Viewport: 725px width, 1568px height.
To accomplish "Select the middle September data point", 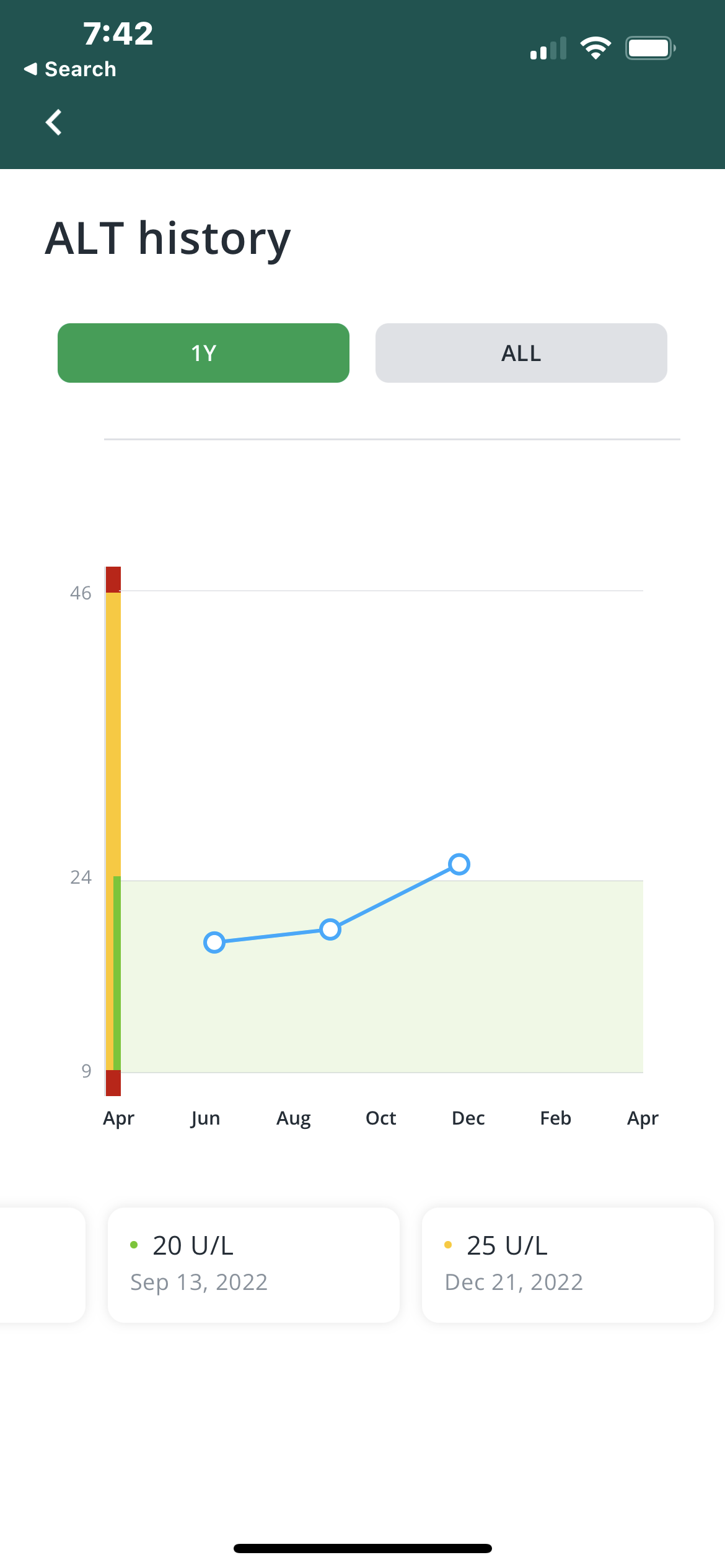I will (x=330, y=929).
